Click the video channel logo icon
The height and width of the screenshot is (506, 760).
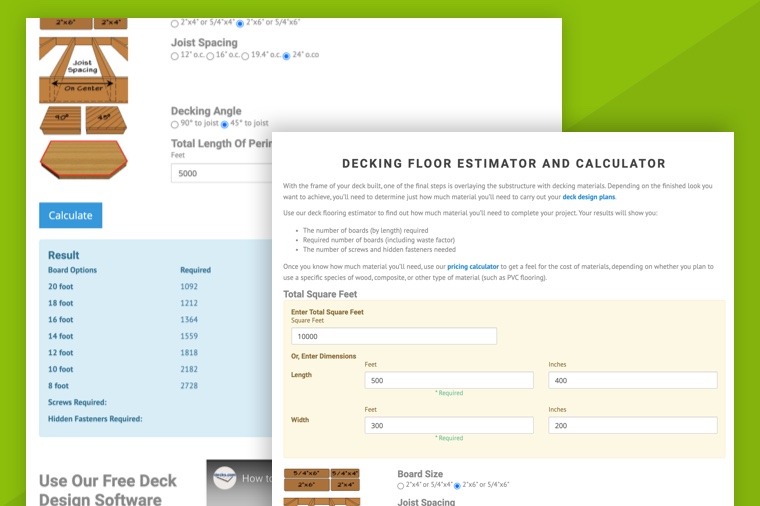[x=224, y=478]
